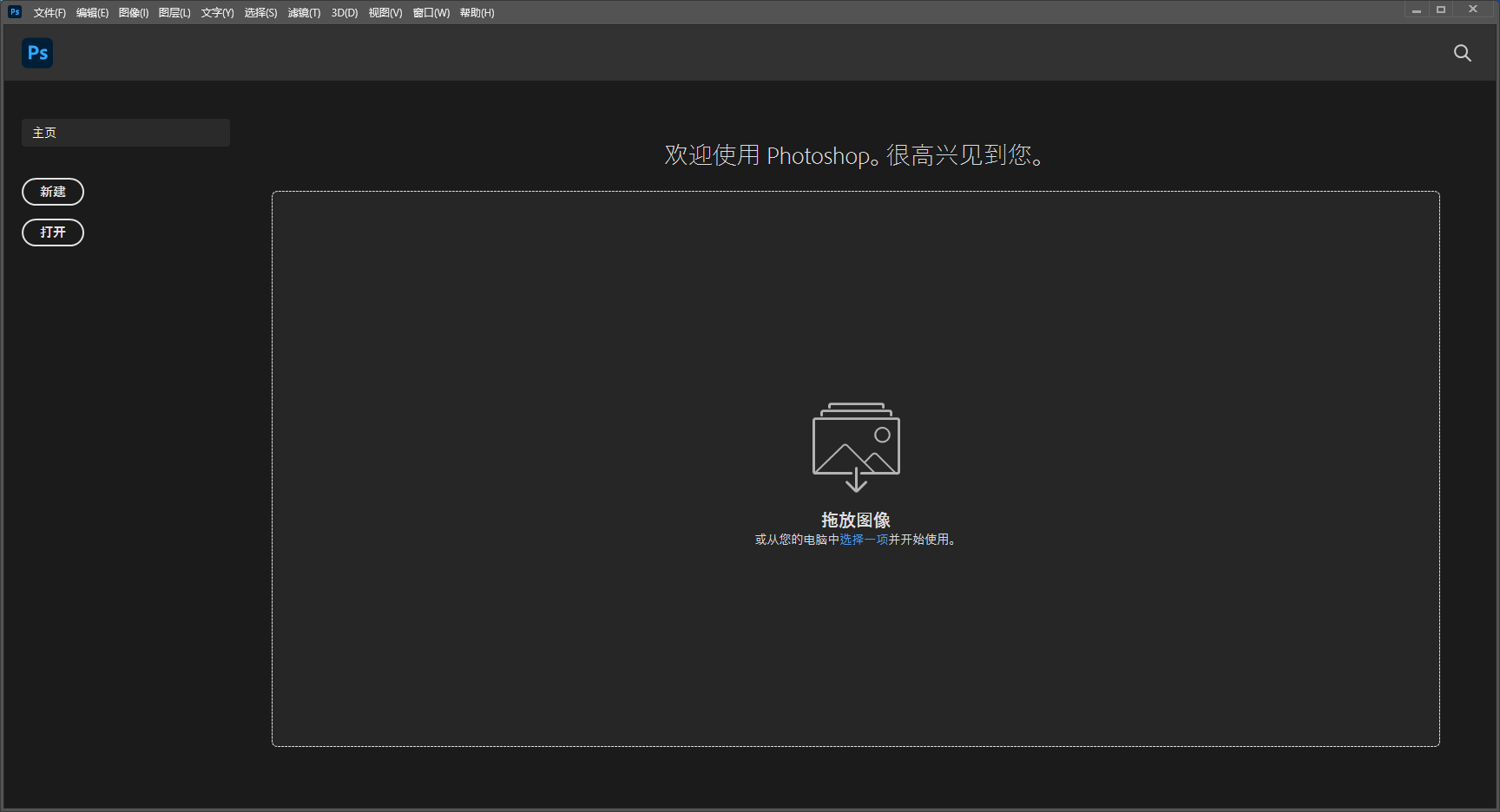The height and width of the screenshot is (812, 1500).
Task: Open the 编辑 menu
Action: [x=92, y=12]
